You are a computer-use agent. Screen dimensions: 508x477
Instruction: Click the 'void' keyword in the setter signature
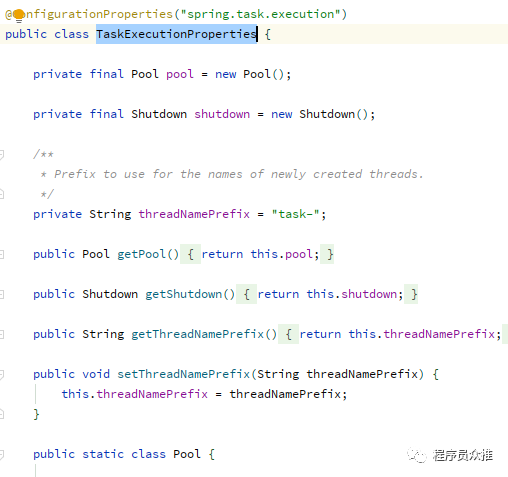tap(96, 374)
